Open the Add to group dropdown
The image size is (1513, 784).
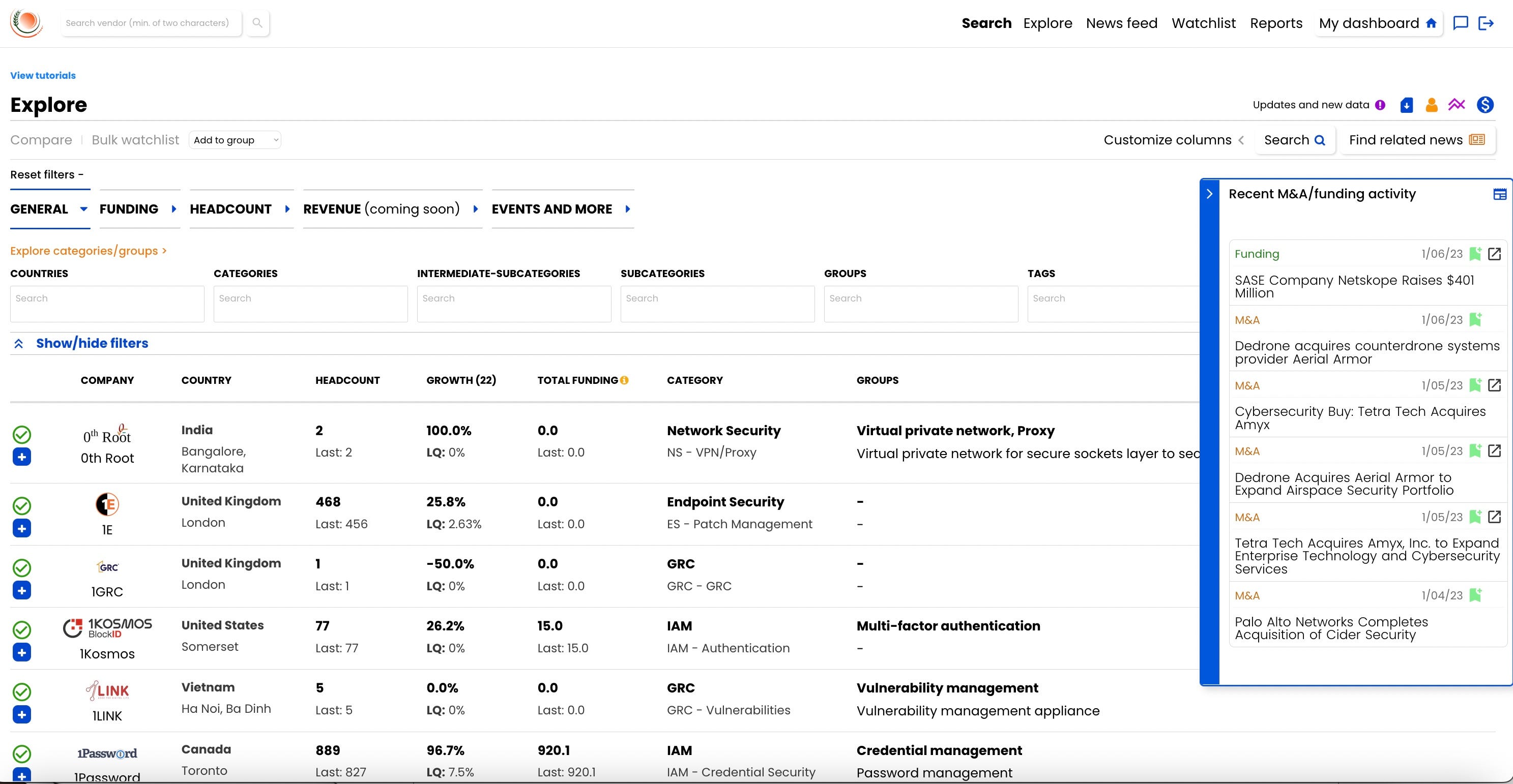coord(235,140)
